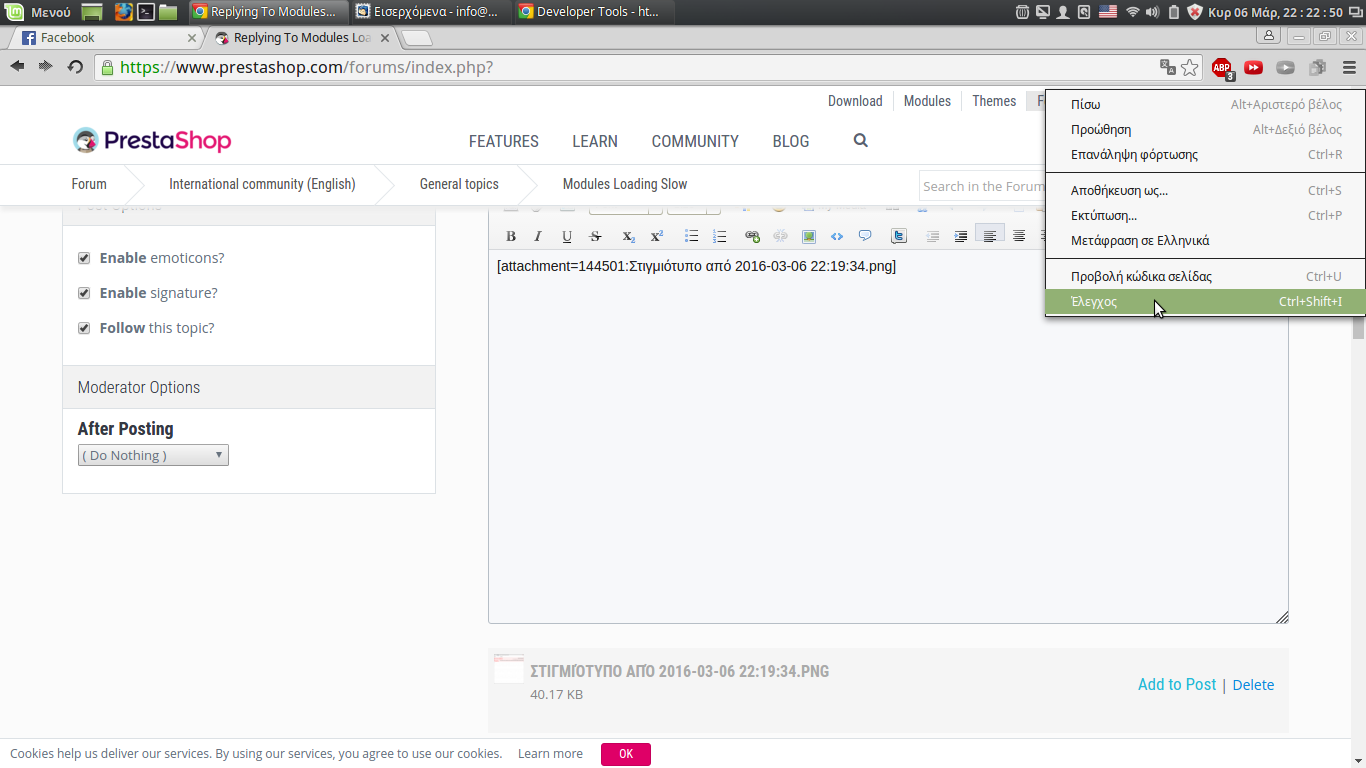Screen dimensions: 1366x768
Task: Insert a link with the link icon
Action: click(752, 236)
